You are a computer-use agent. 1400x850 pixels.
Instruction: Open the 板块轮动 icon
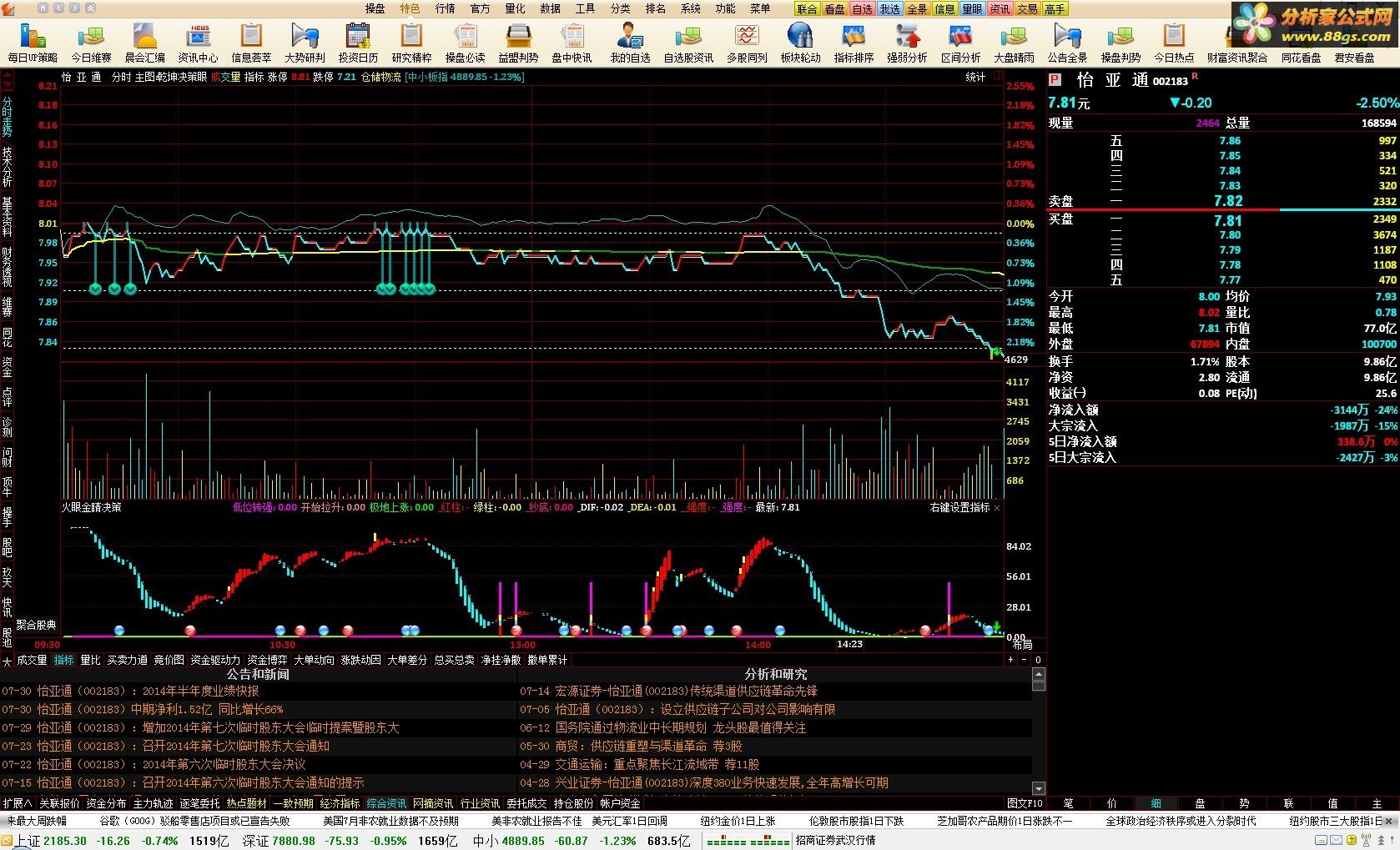[800, 43]
